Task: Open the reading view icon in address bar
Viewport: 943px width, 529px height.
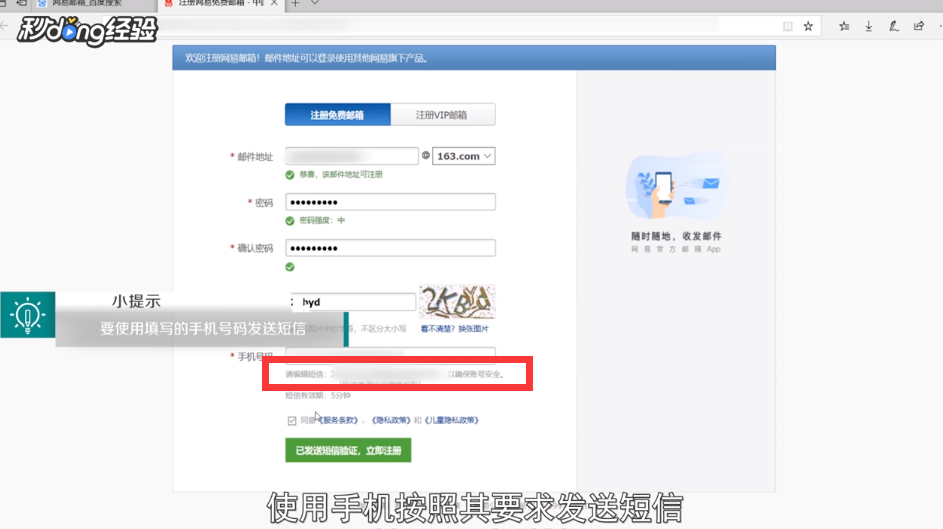Action: coord(788,26)
